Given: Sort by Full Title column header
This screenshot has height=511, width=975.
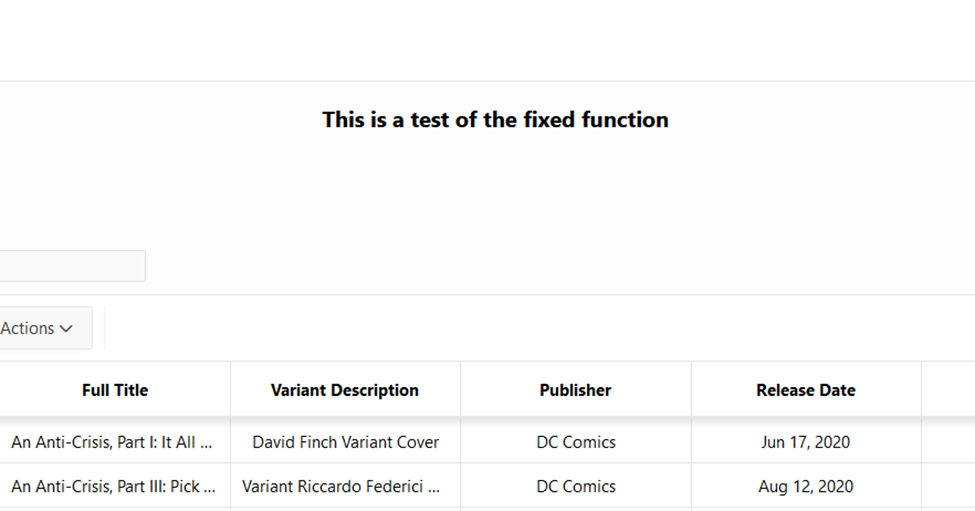Looking at the screenshot, I should [115, 390].
